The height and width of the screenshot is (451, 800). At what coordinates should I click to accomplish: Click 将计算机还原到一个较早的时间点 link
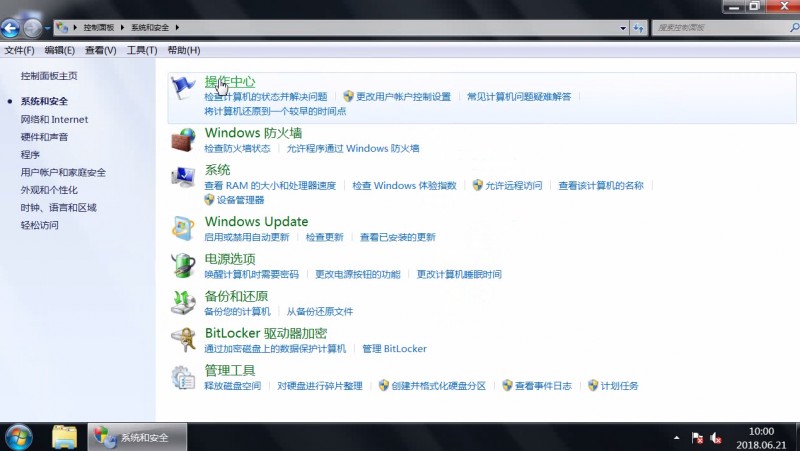coord(275,111)
